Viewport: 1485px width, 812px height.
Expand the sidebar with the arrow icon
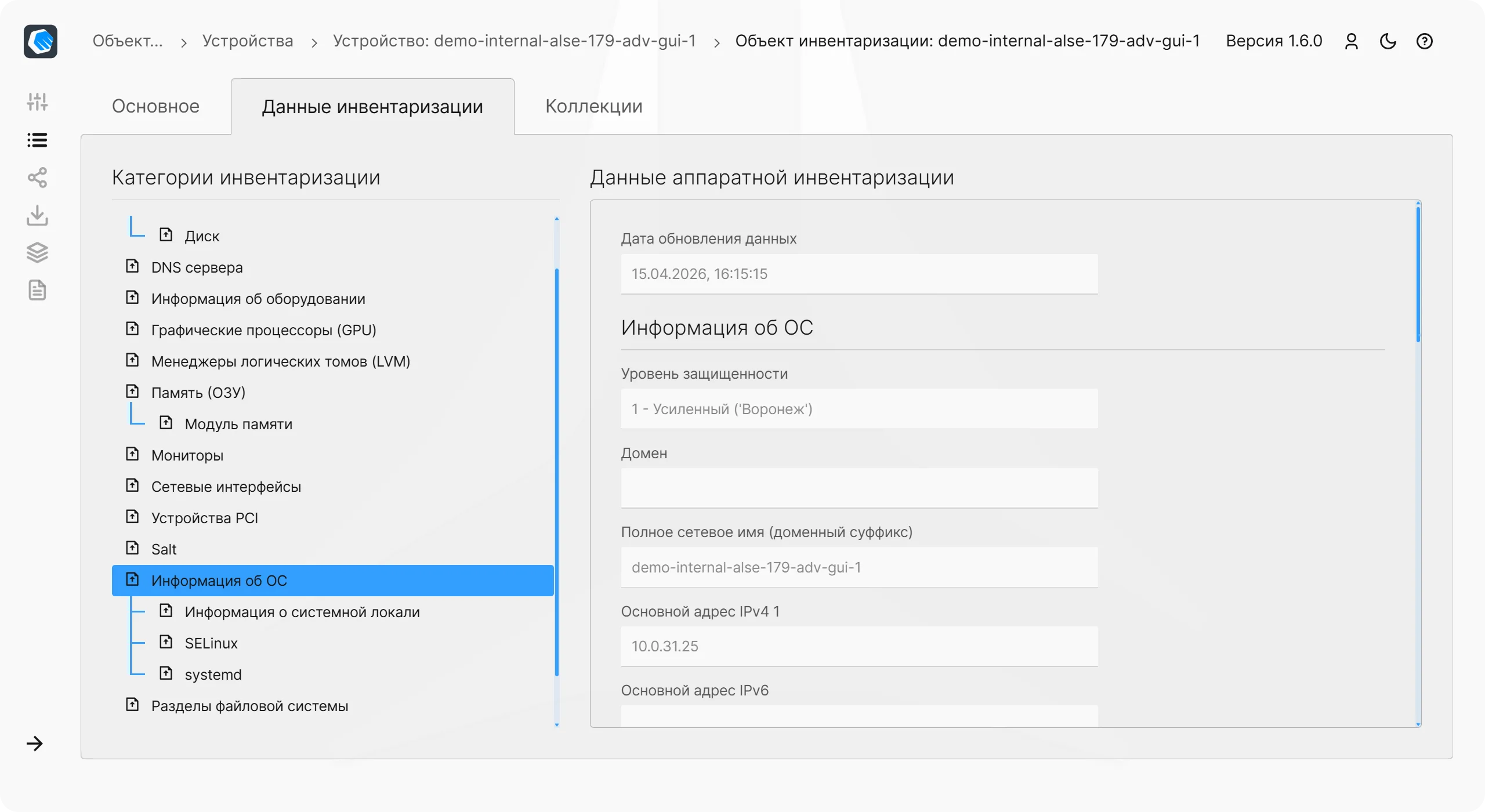pos(35,744)
